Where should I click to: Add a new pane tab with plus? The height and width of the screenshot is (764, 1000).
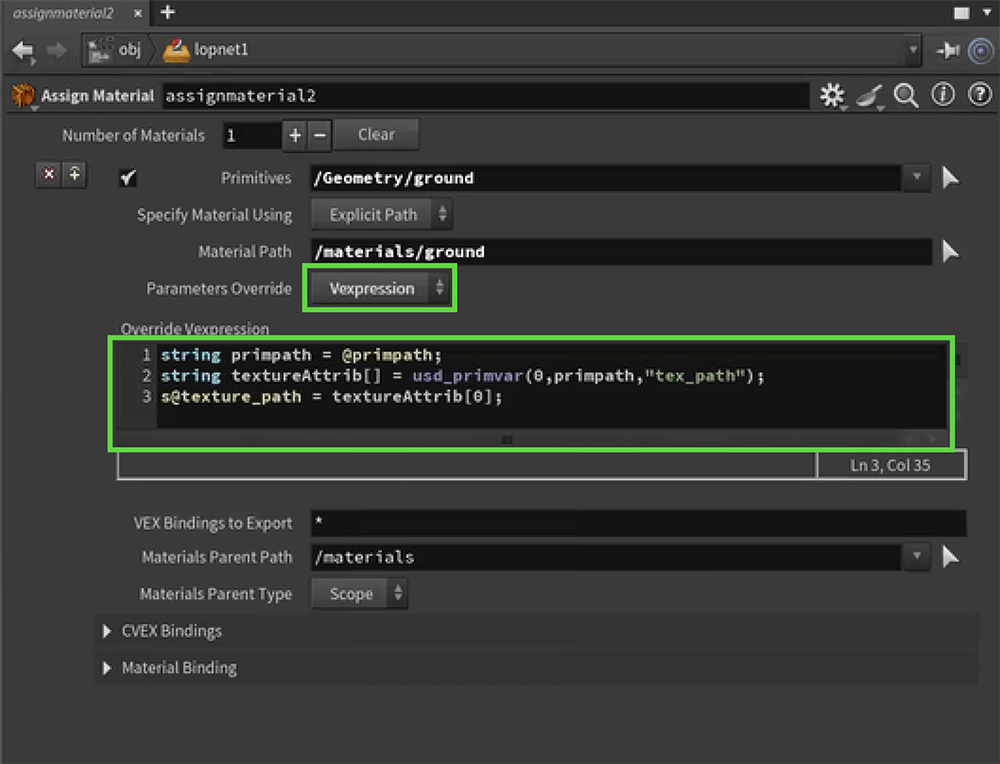(x=168, y=13)
